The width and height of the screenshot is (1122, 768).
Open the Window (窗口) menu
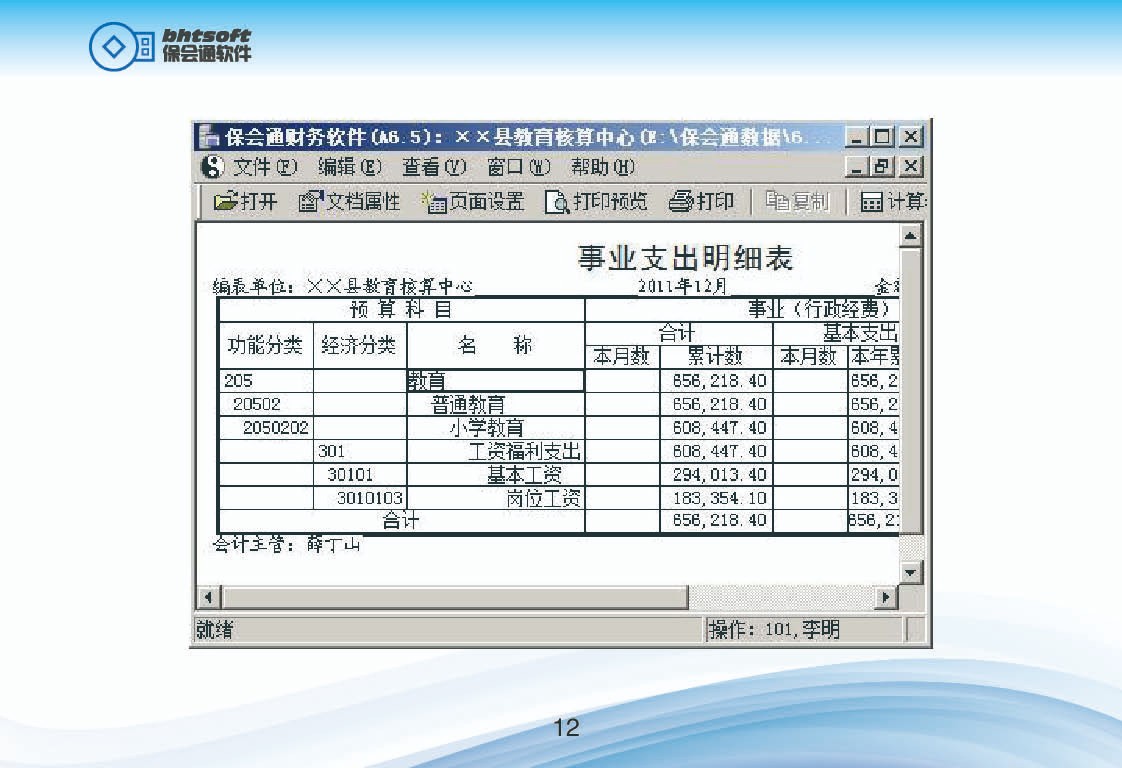pos(519,167)
